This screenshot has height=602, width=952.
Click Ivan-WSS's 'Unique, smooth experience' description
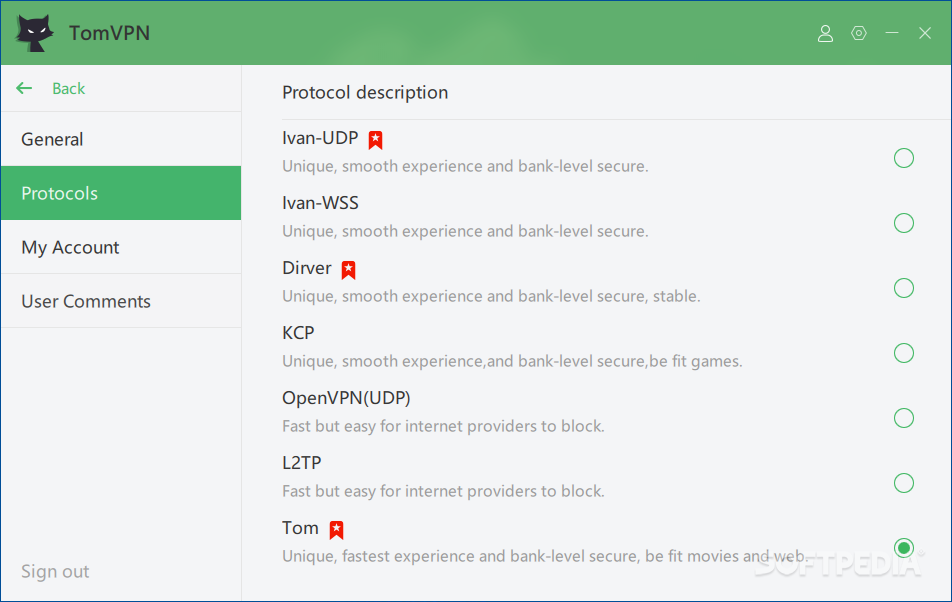[465, 232]
